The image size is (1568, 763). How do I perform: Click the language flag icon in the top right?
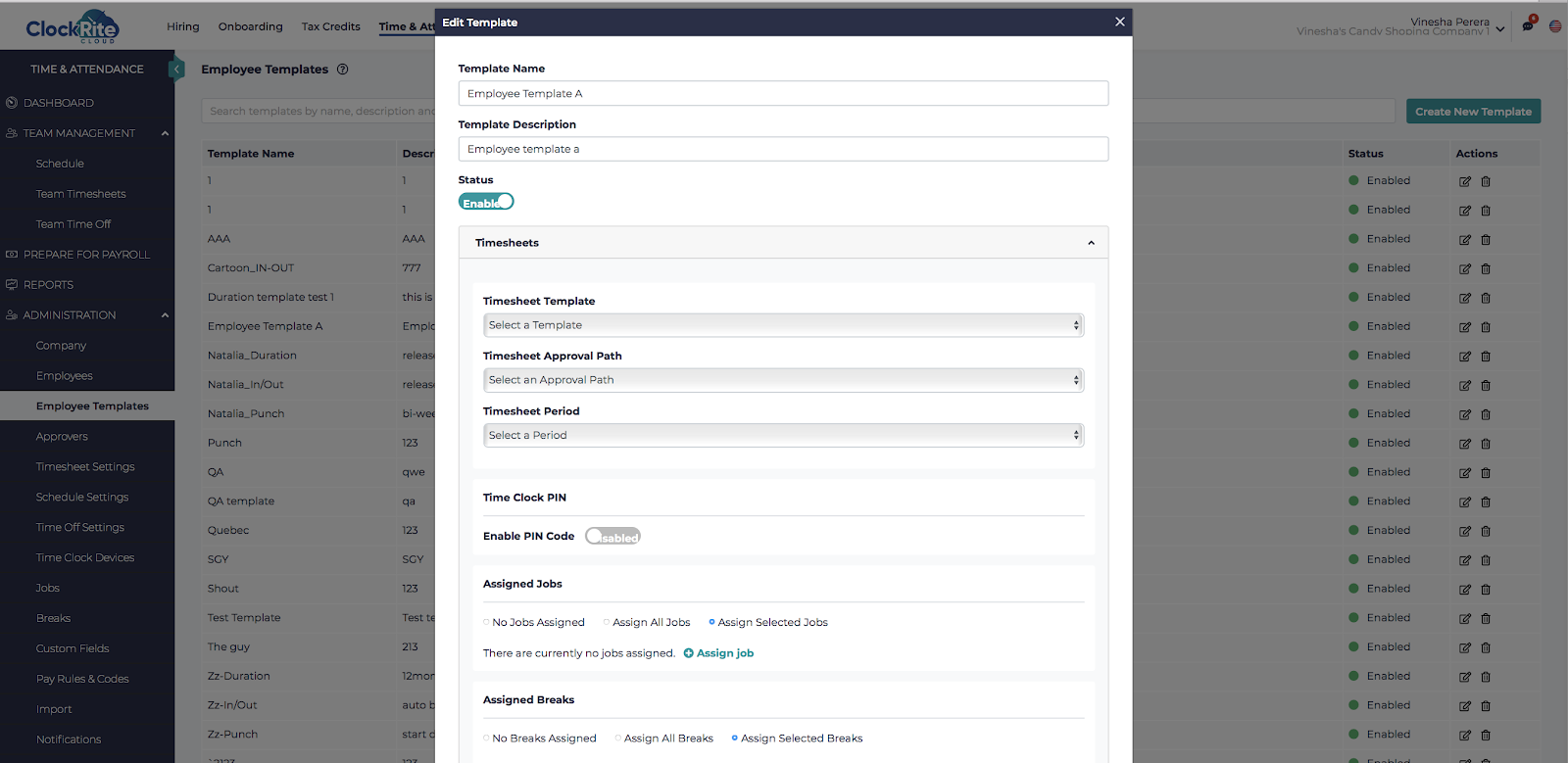[1555, 26]
